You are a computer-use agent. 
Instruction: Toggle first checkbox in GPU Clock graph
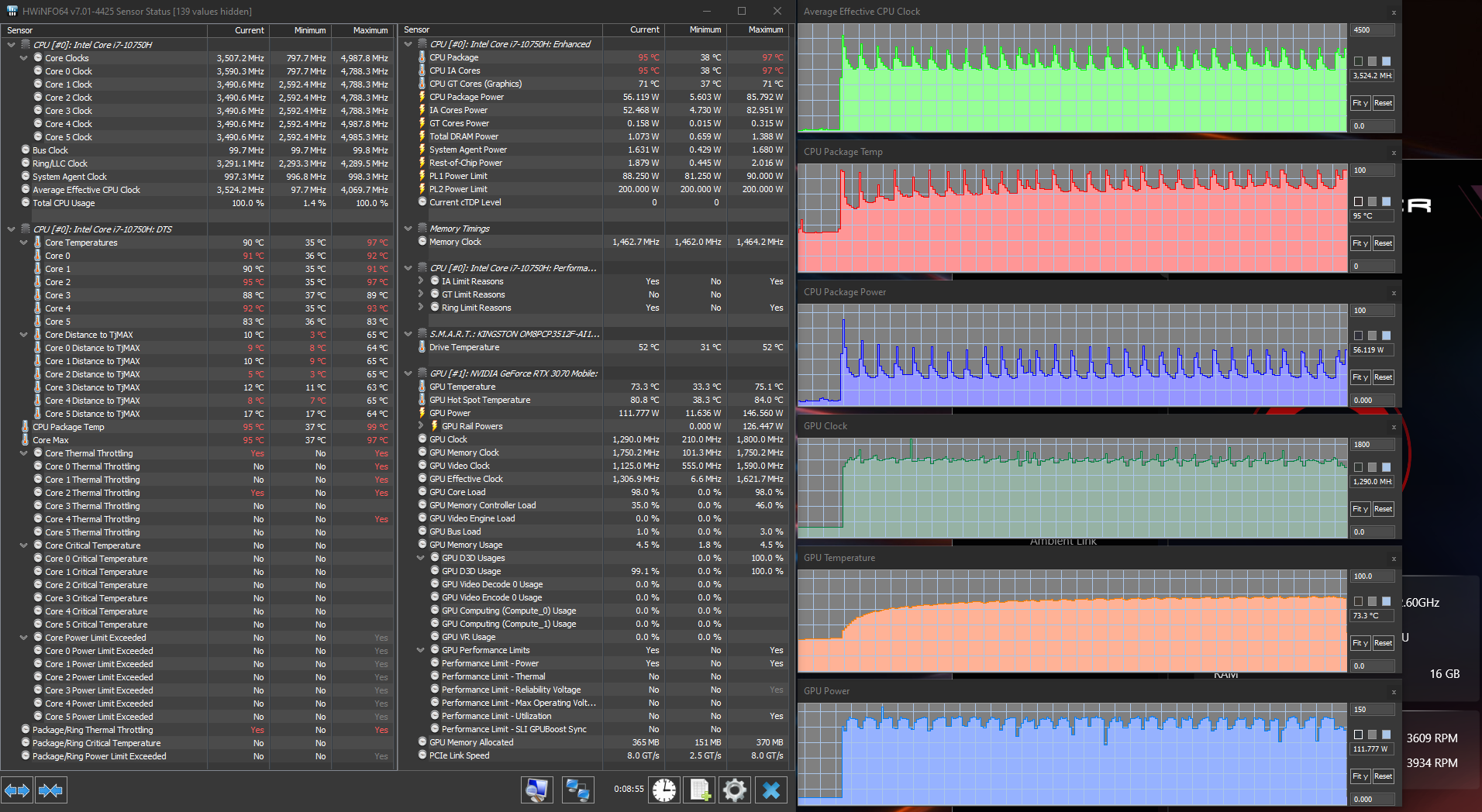(x=1358, y=467)
